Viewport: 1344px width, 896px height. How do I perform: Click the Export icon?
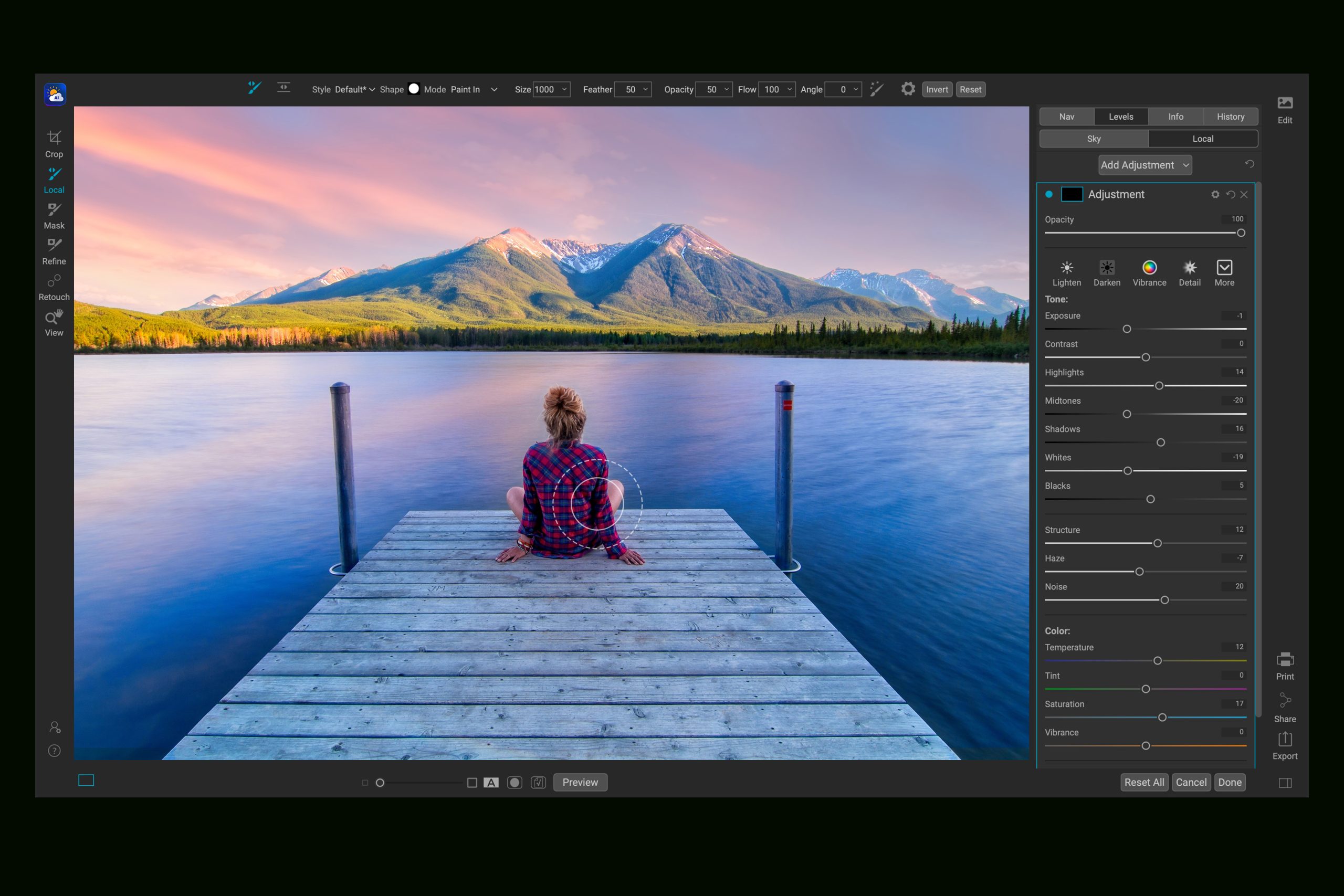[1285, 740]
